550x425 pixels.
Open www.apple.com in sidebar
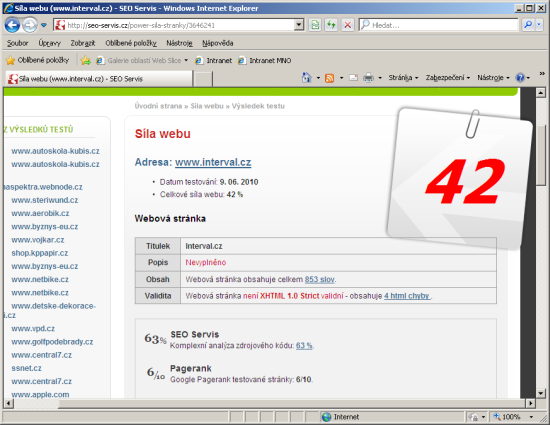tap(40, 394)
